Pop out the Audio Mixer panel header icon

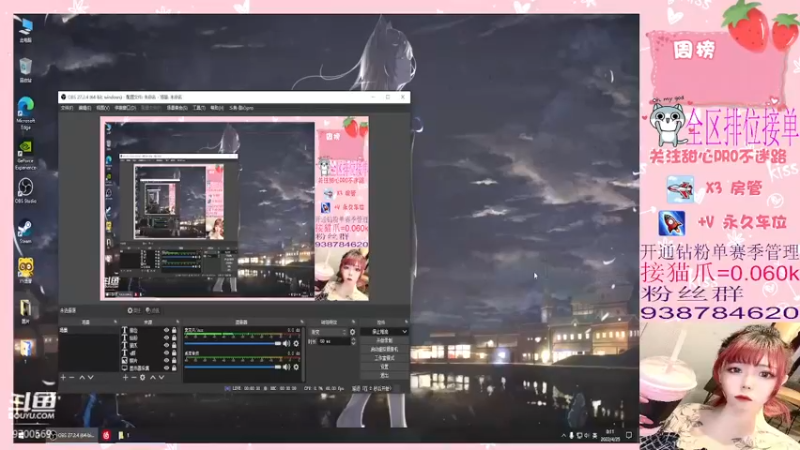coord(302,322)
